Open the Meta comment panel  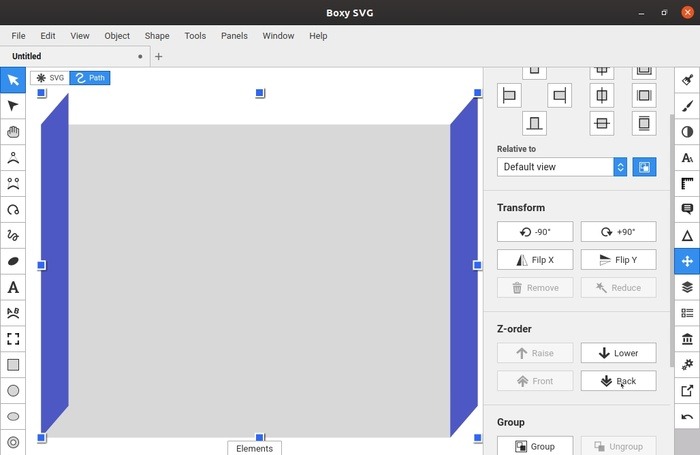point(687,209)
